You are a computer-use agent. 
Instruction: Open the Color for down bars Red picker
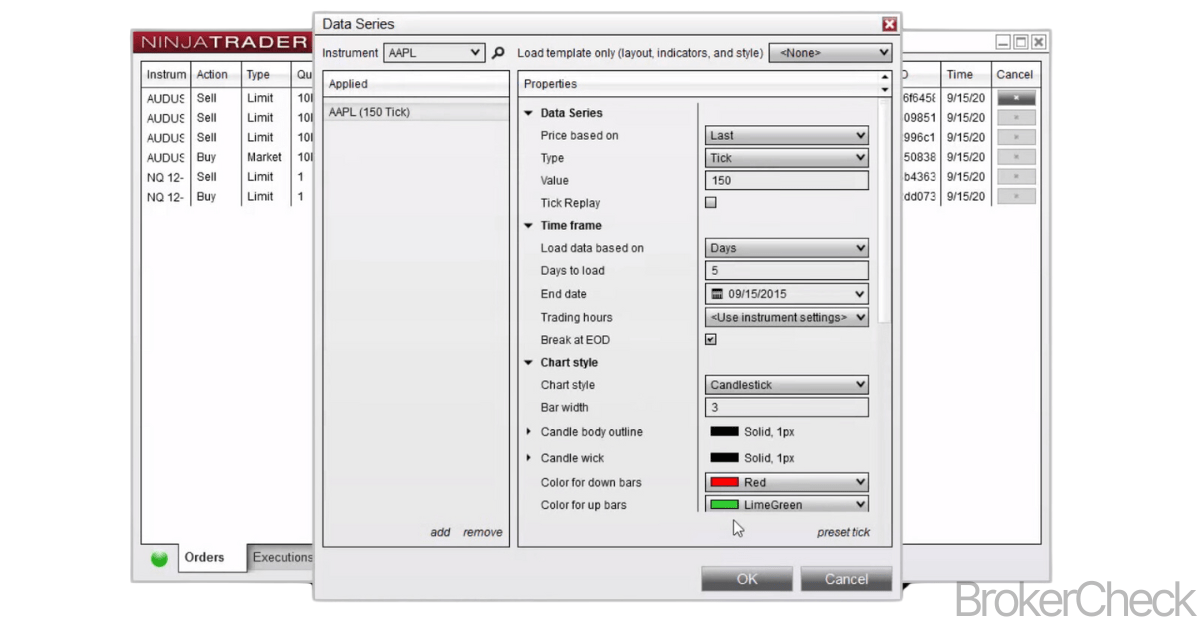point(787,482)
